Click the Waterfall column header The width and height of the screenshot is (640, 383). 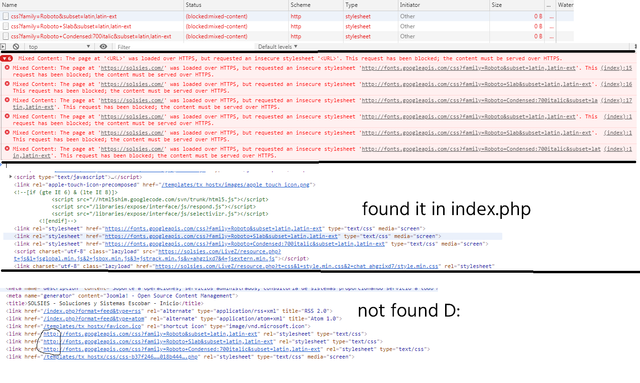click(x=565, y=5)
